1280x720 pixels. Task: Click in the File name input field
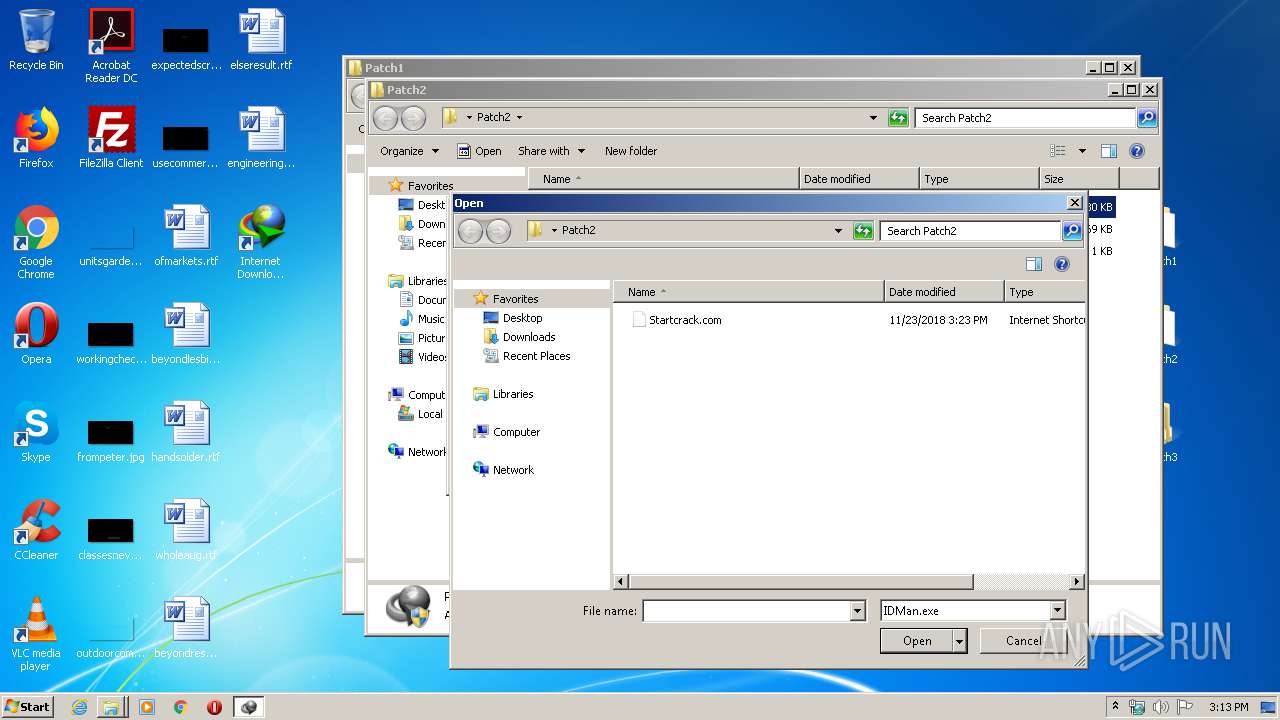point(746,611)
